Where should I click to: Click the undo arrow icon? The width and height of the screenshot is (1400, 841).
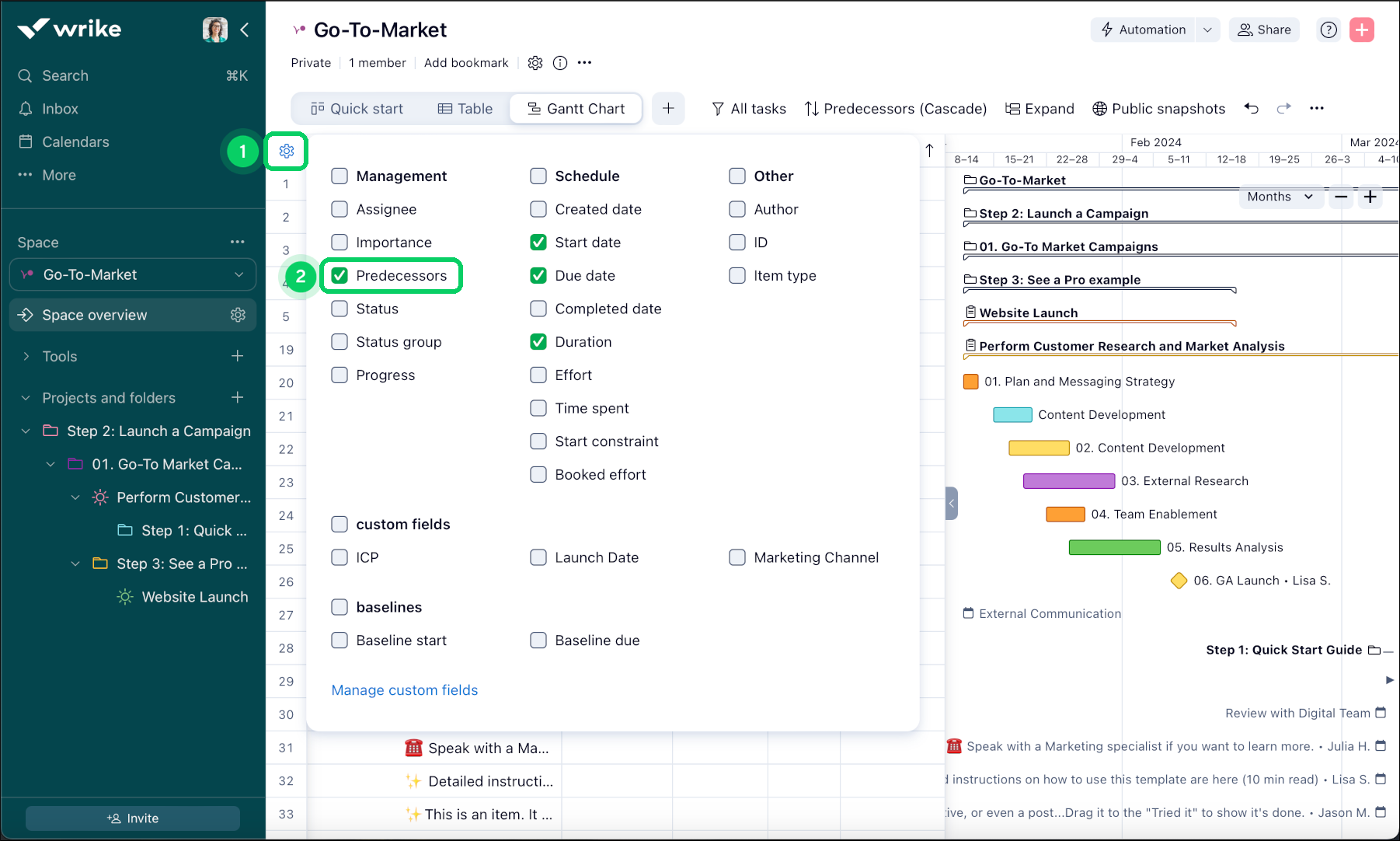coord(1251,109)
